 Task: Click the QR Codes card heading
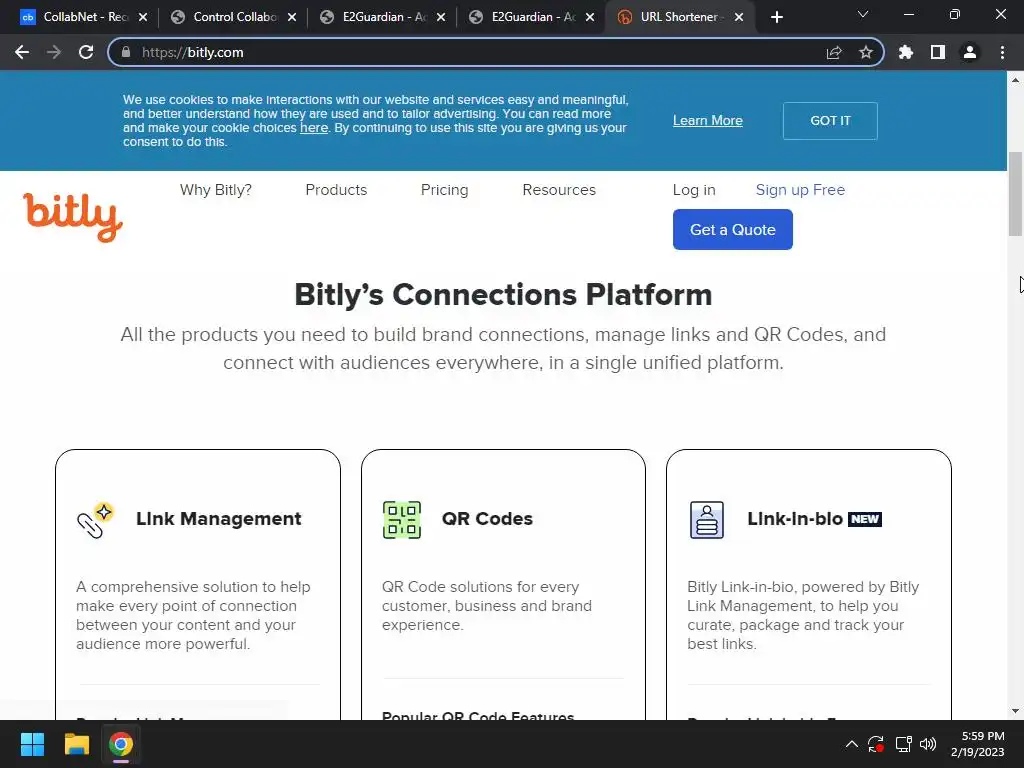pos(487,519)
